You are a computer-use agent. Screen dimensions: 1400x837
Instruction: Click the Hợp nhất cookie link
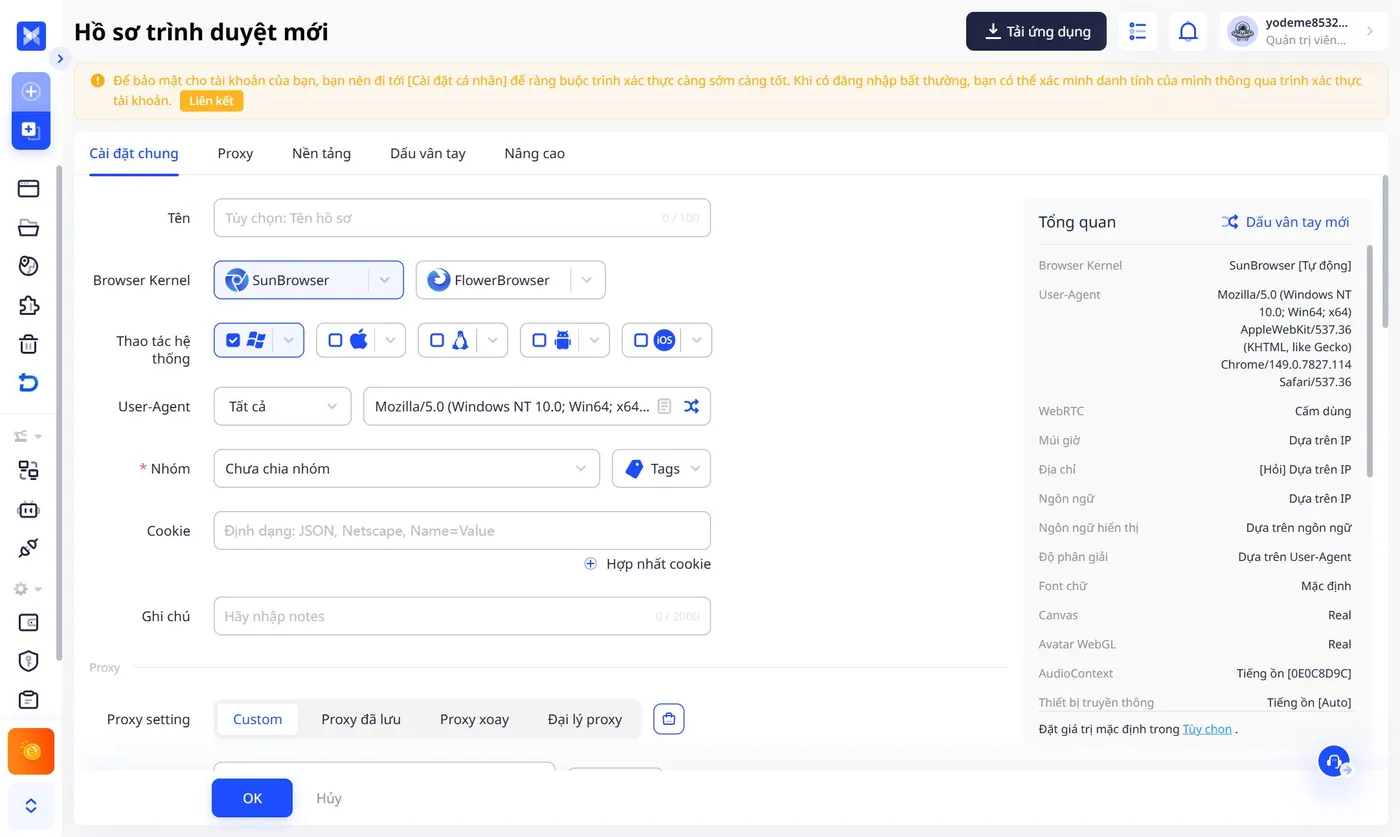(x=648, y=564)
